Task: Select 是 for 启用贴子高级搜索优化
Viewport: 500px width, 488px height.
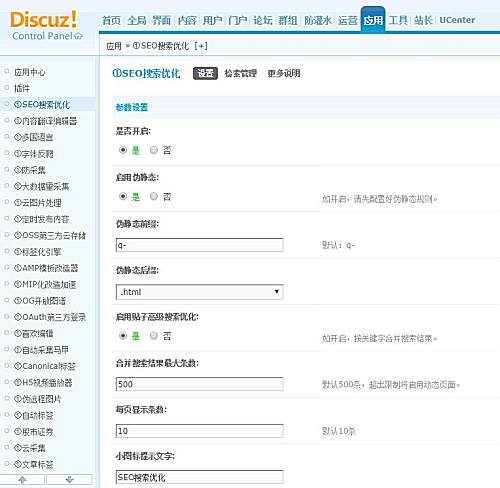Action: click(123, 336)
